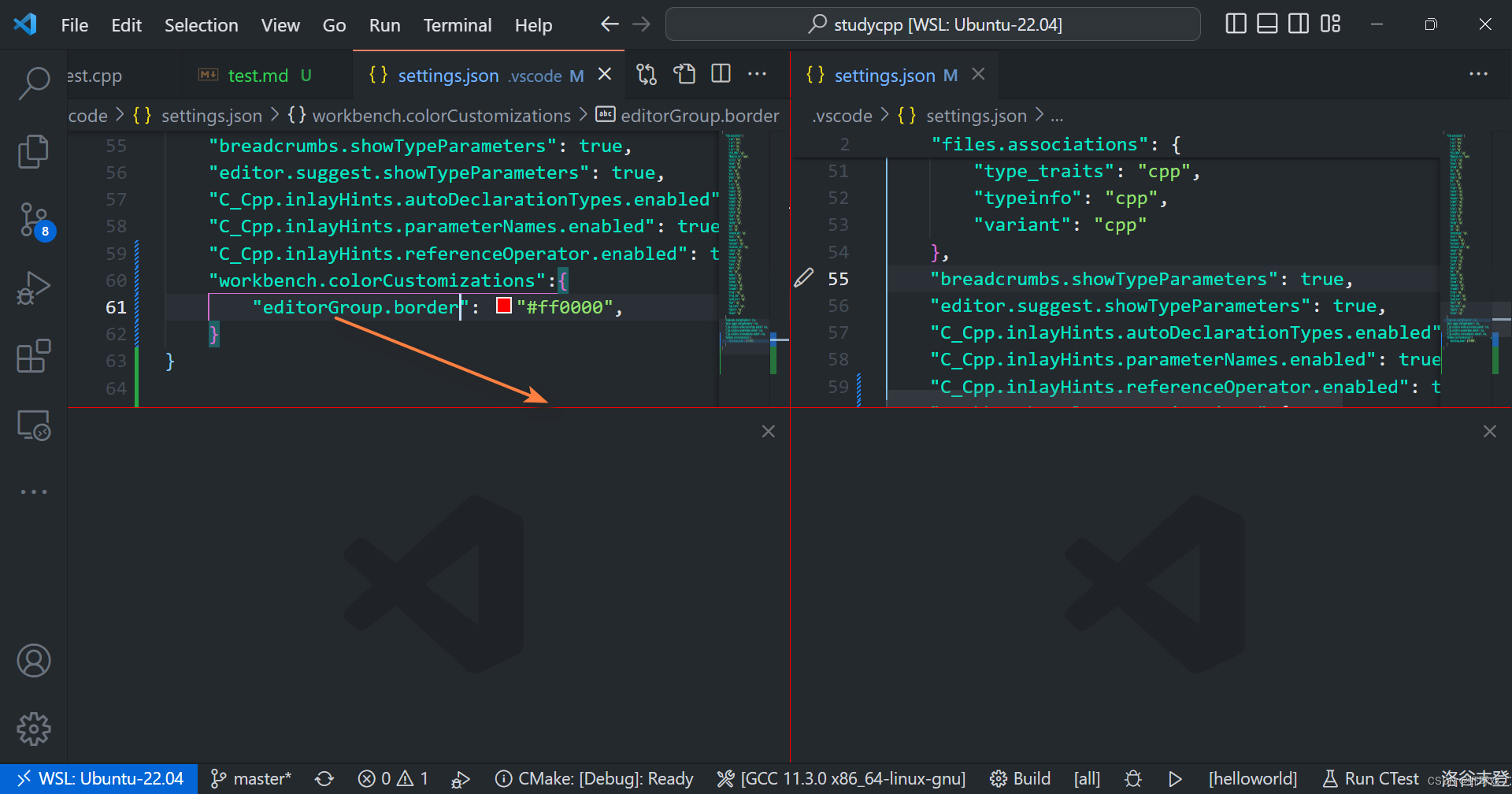Open Remote Explorer view
The width and height of the screenshot is (1512, 794).
(x=34, y=425)
